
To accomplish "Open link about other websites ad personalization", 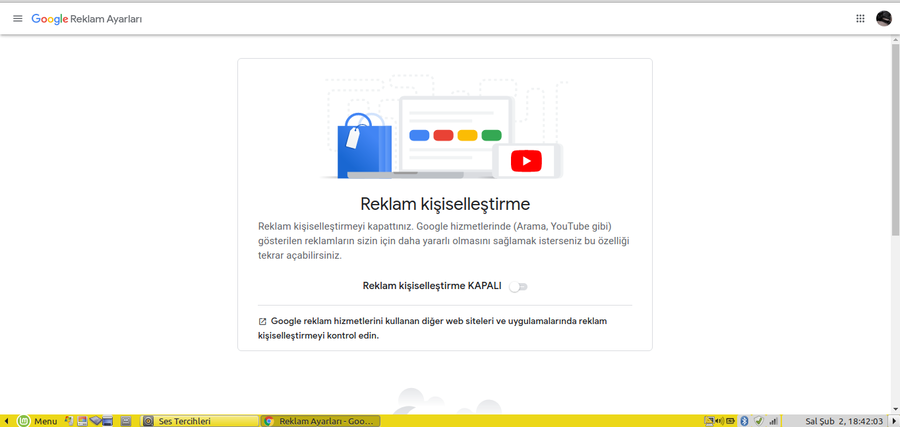I will point(432,328).
